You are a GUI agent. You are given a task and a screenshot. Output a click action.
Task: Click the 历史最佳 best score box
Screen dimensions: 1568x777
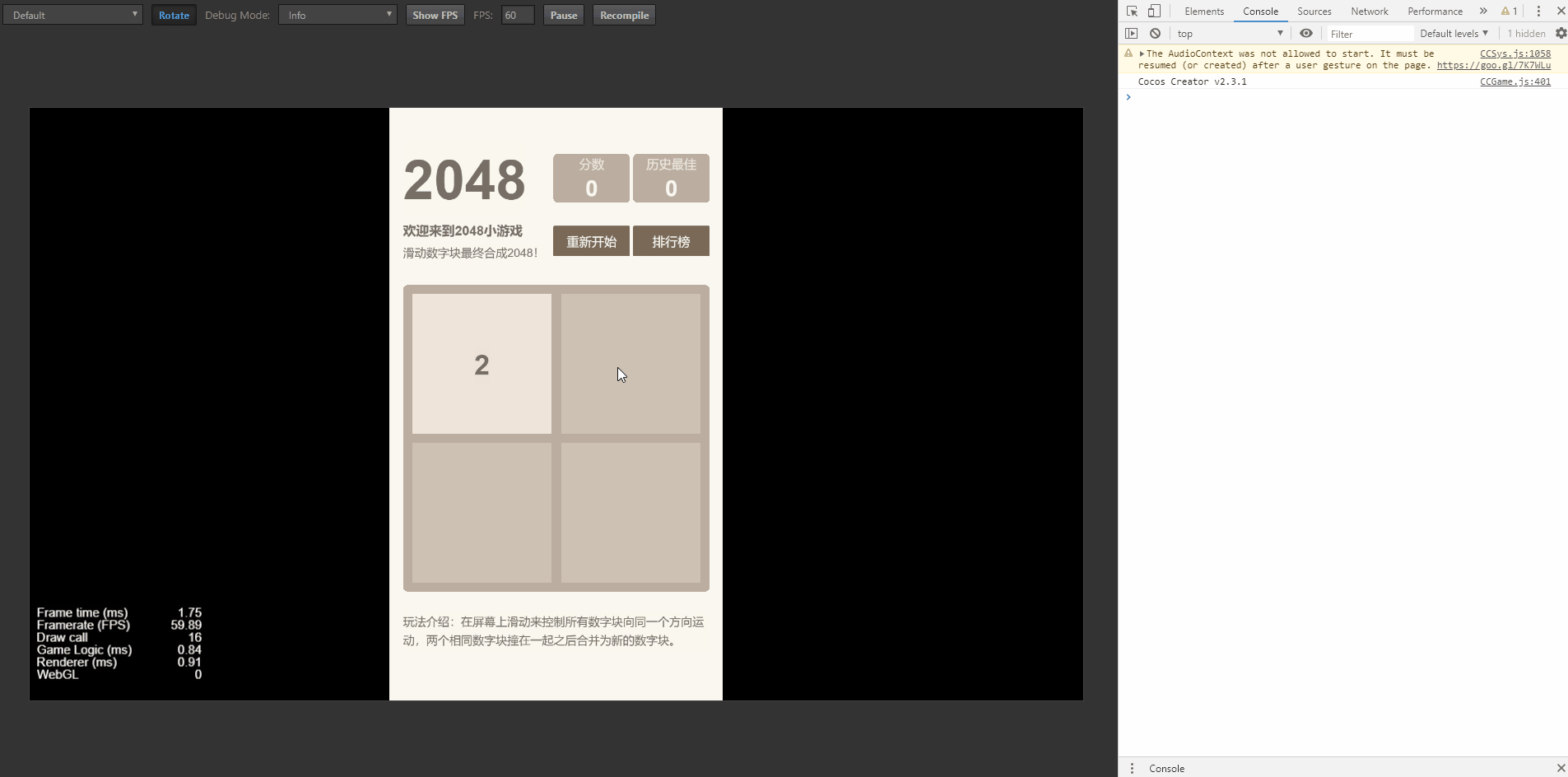point(671,178)
